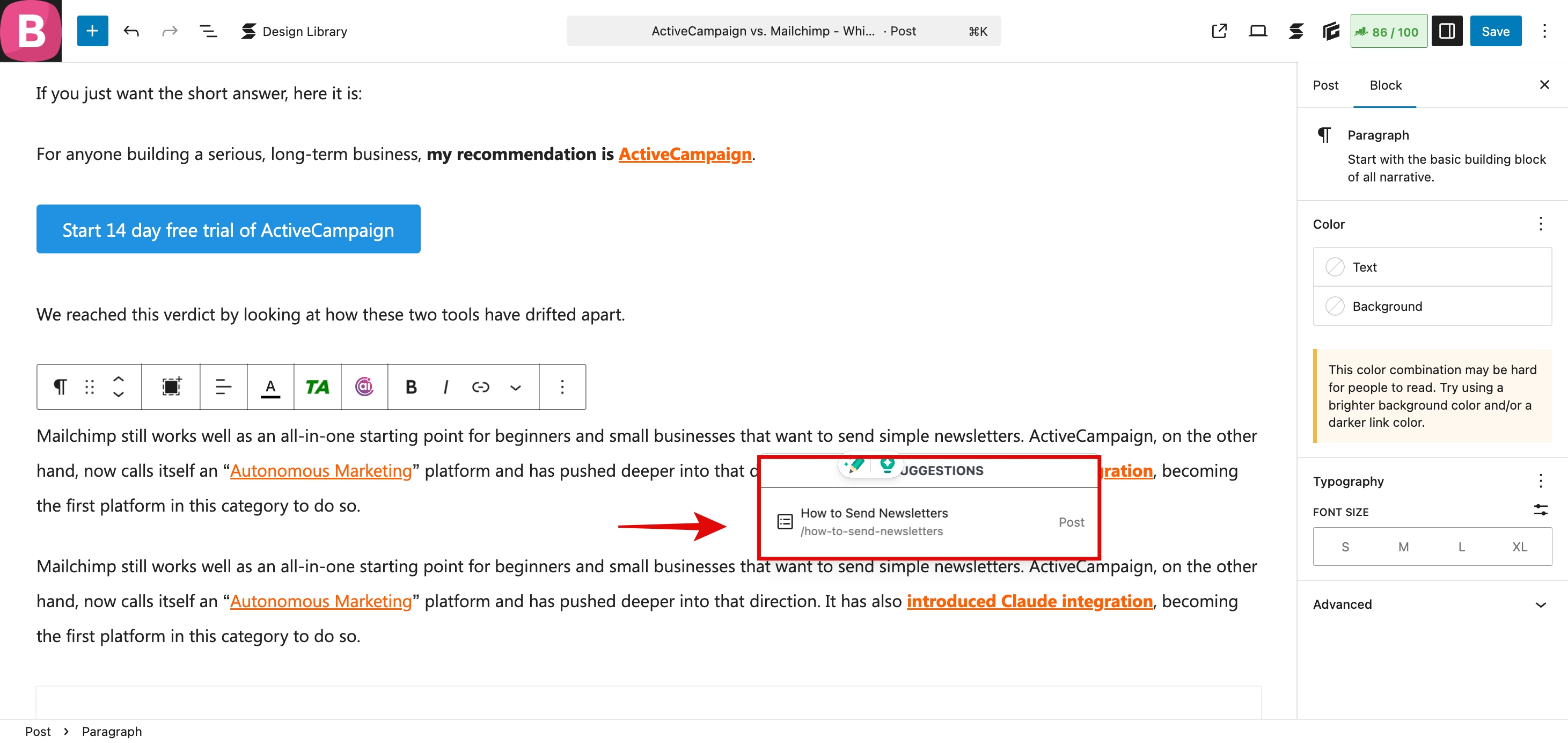Set custom font size with the slider control
This screenshot has height=743, width=1568.
(x=1541, y=511)
